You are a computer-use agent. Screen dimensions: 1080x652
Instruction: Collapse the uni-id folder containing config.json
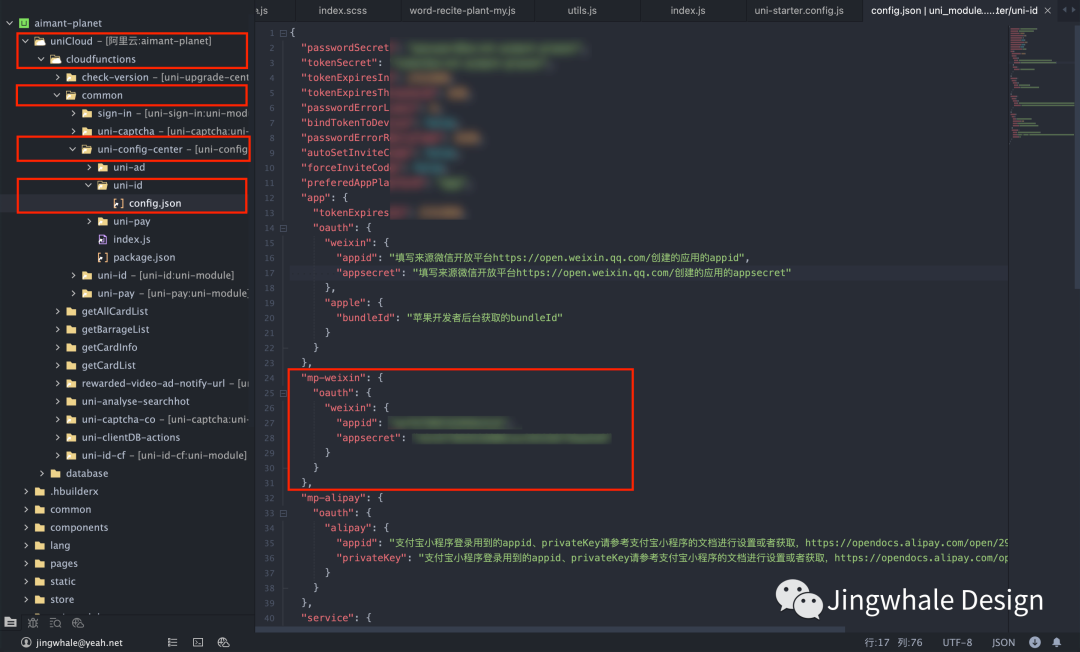click(89, 185)
